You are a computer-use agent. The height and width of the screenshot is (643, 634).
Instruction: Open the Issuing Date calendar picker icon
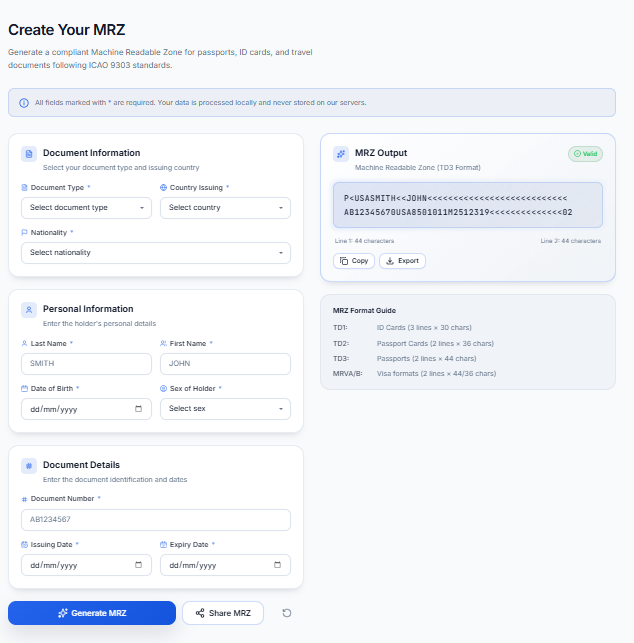point(139,565)
